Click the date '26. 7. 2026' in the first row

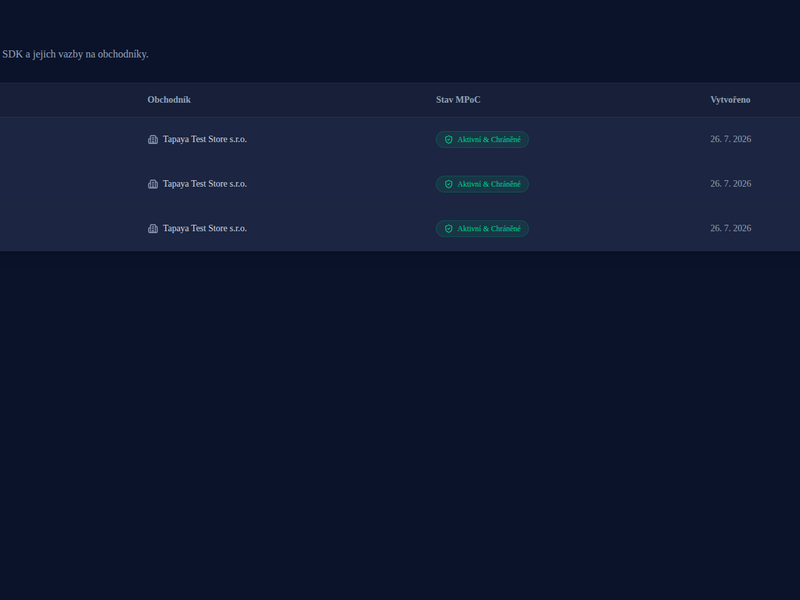pos(731,139)
